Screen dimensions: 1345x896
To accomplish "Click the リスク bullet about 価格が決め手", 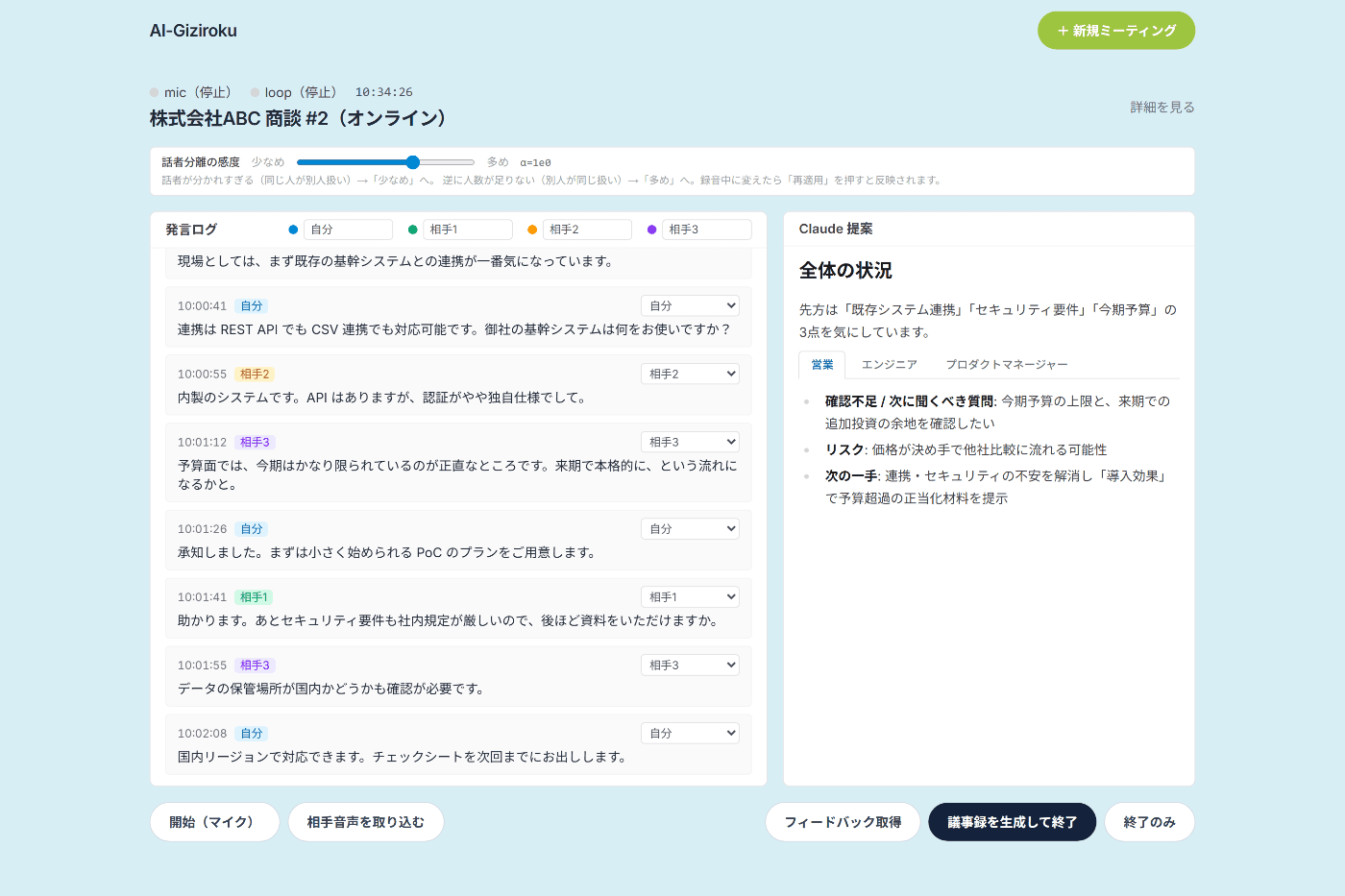I will click(x=966, y=449).
